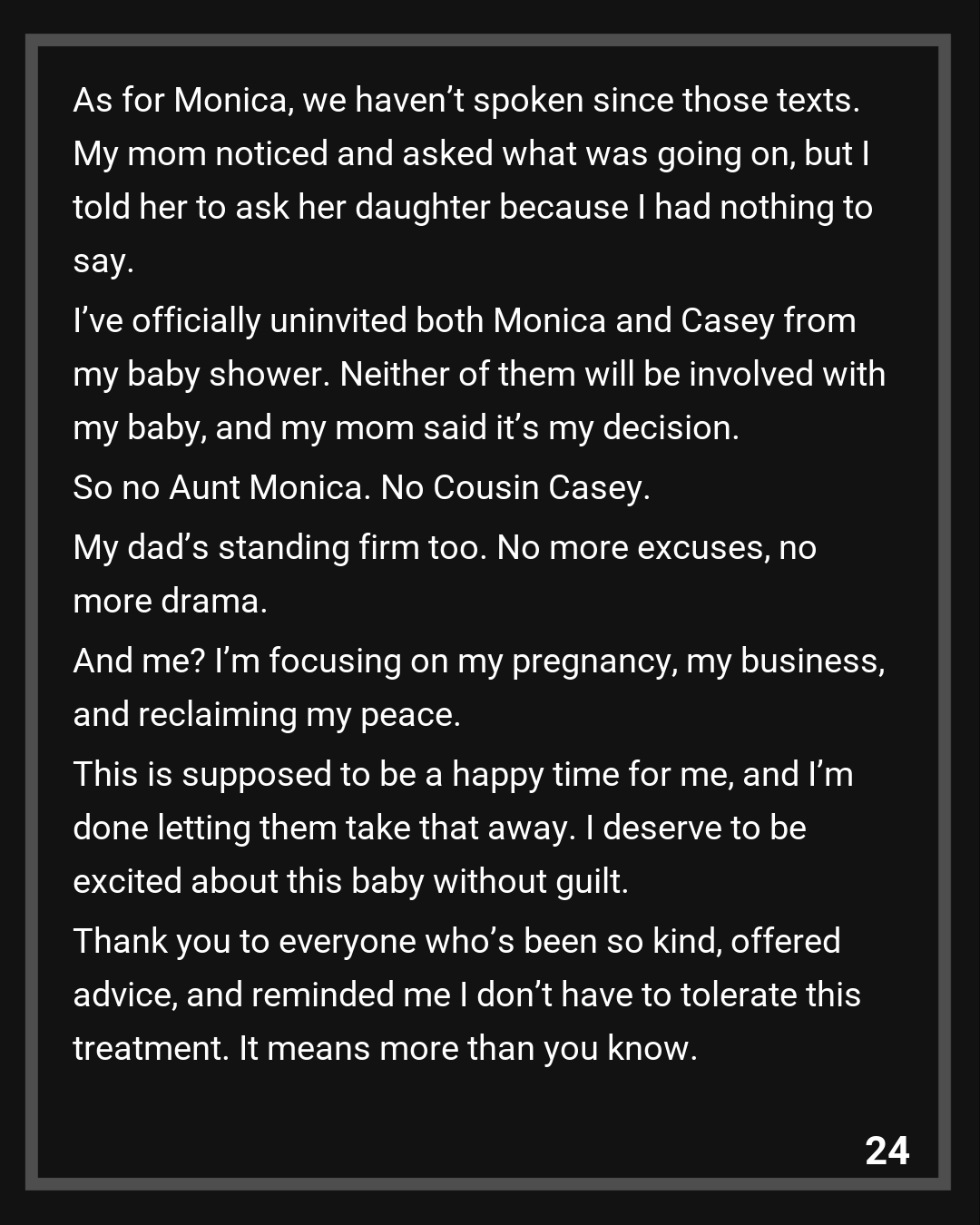Click the paragraph starting "This is supposed to be"
The width and height of the screenshot is (980, 1225).
point(463,828)
